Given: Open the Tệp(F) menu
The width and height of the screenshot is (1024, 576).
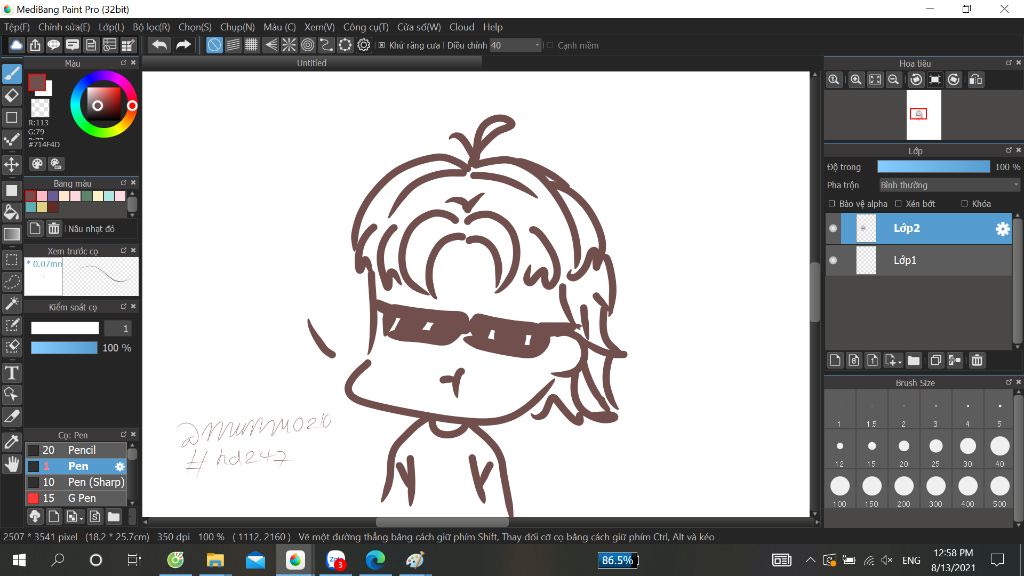Looking at the screenshot, I should point(17,27).
